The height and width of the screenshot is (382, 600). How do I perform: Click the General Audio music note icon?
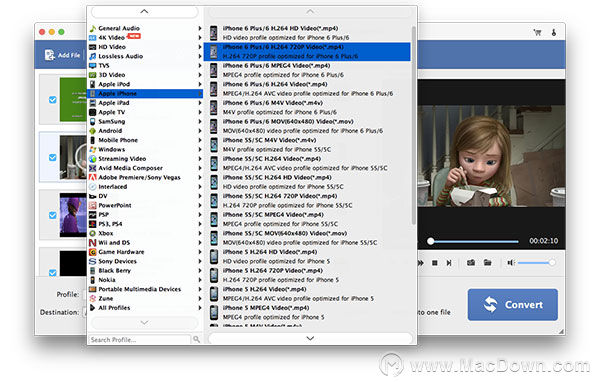(x=93, y=28)
